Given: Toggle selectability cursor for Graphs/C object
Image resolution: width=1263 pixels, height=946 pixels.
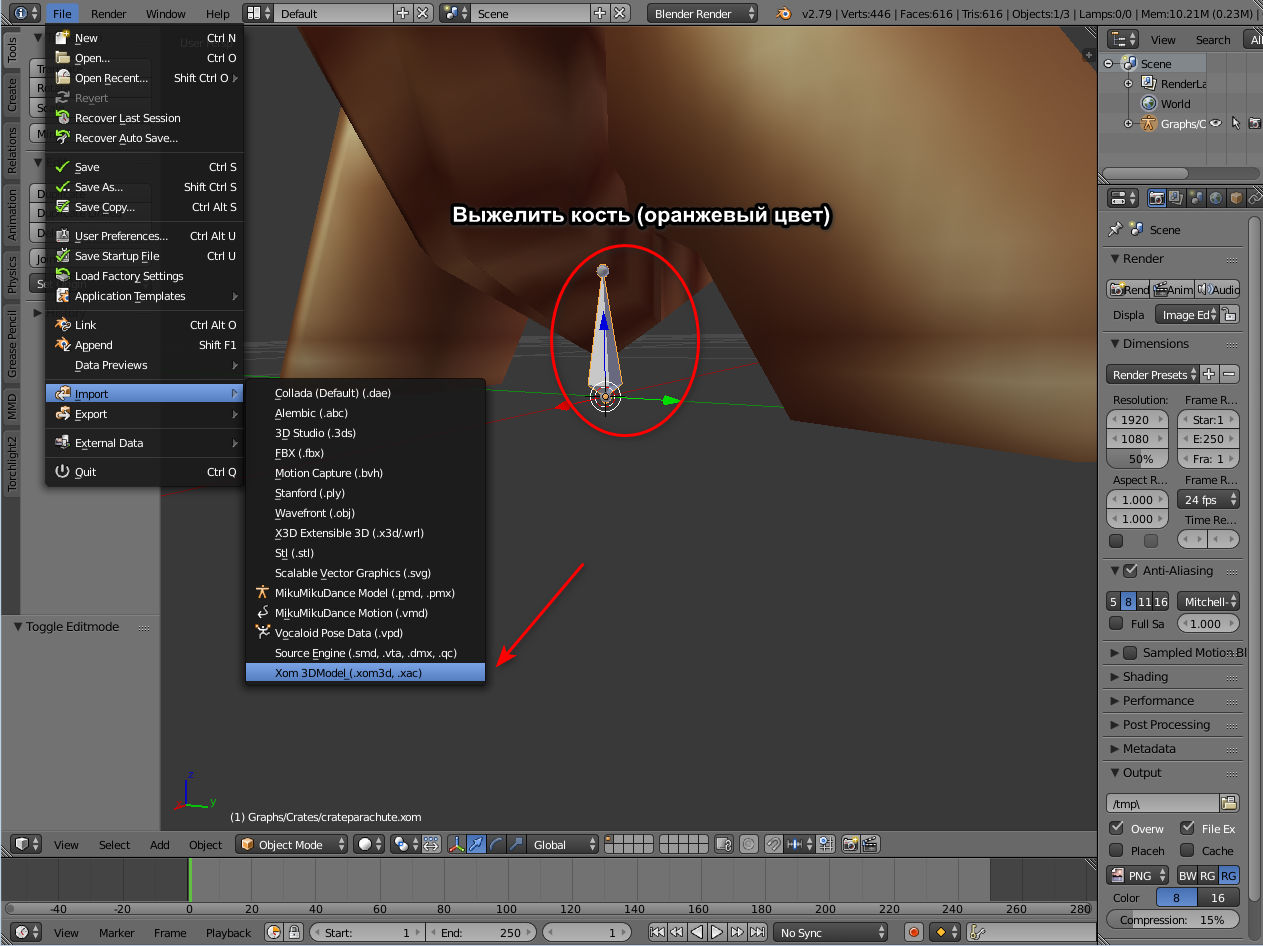Looking at the screenshot, I should 1236,124.
